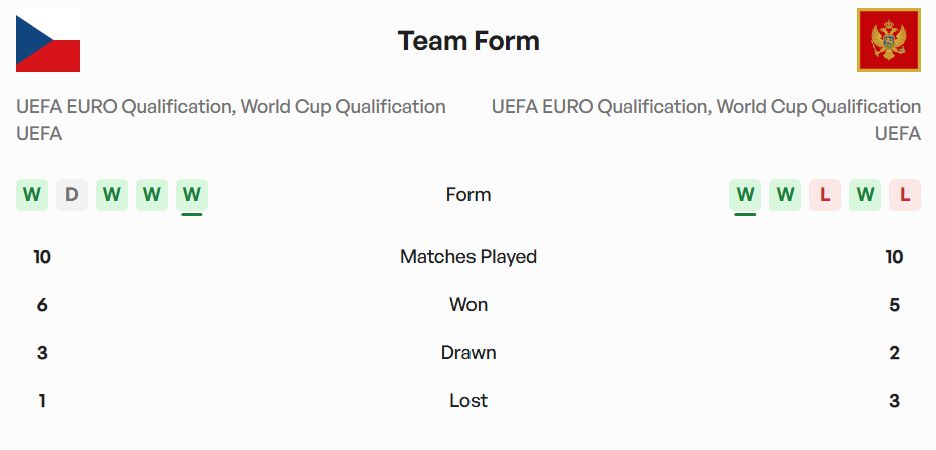The width and height of the screenshot is (936, 450).
Task: Select Montenegro's first L form badge
Action: (825, 194)
